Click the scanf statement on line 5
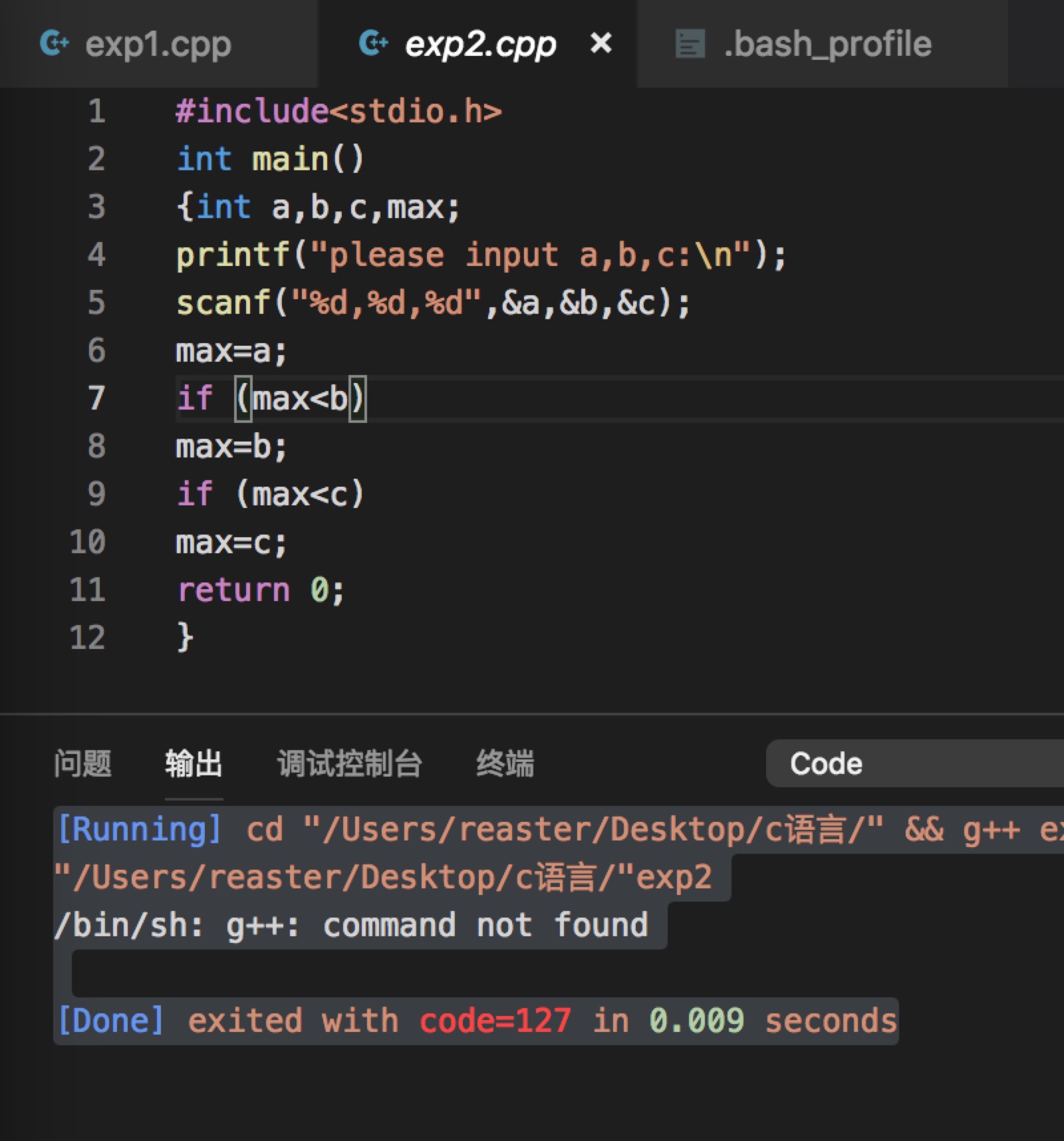This screenshot has width=1064, height=1141. tap(432, 303)
